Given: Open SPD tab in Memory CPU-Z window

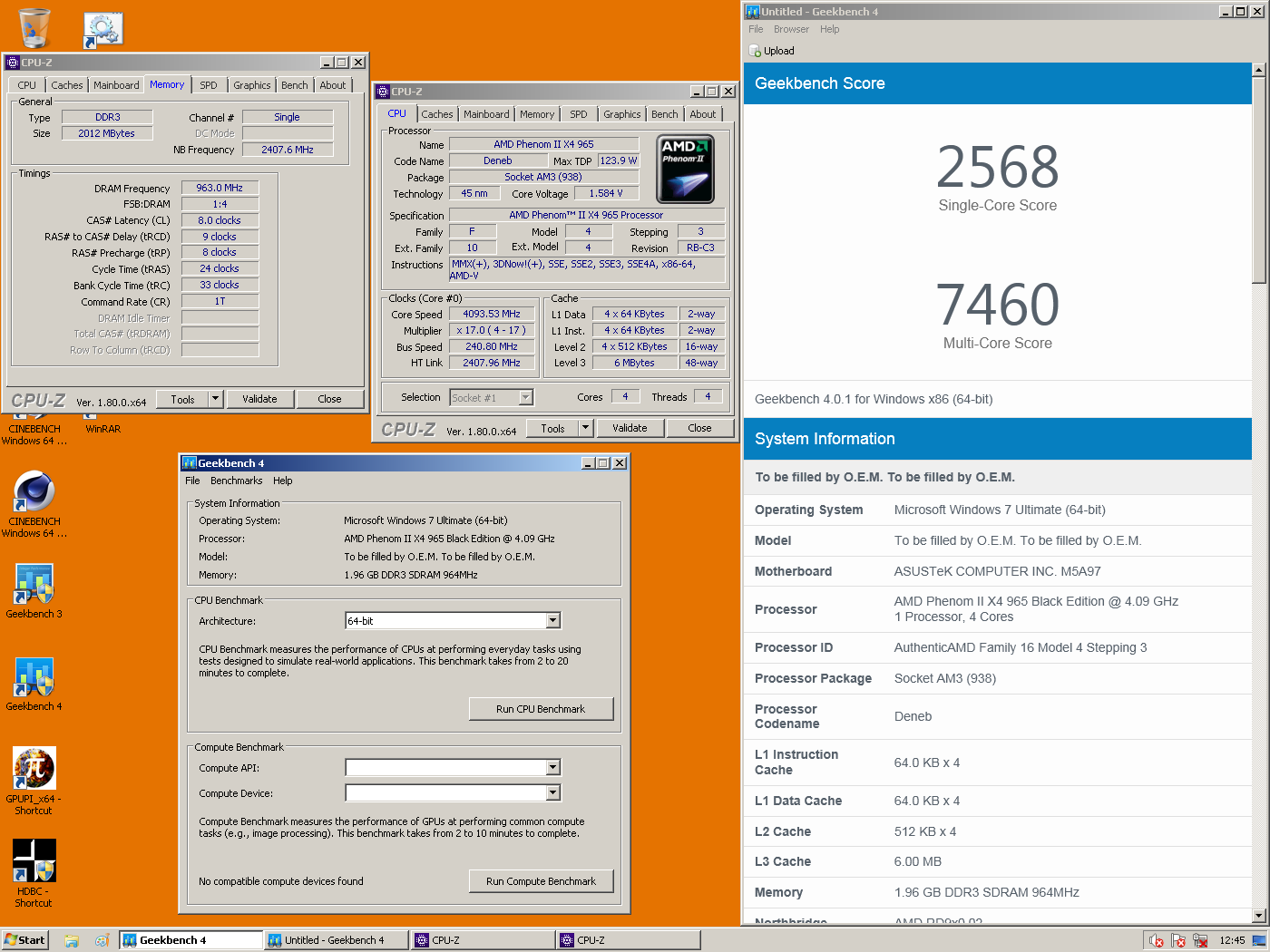Looking at the screenshot, I should coord(209,85).
